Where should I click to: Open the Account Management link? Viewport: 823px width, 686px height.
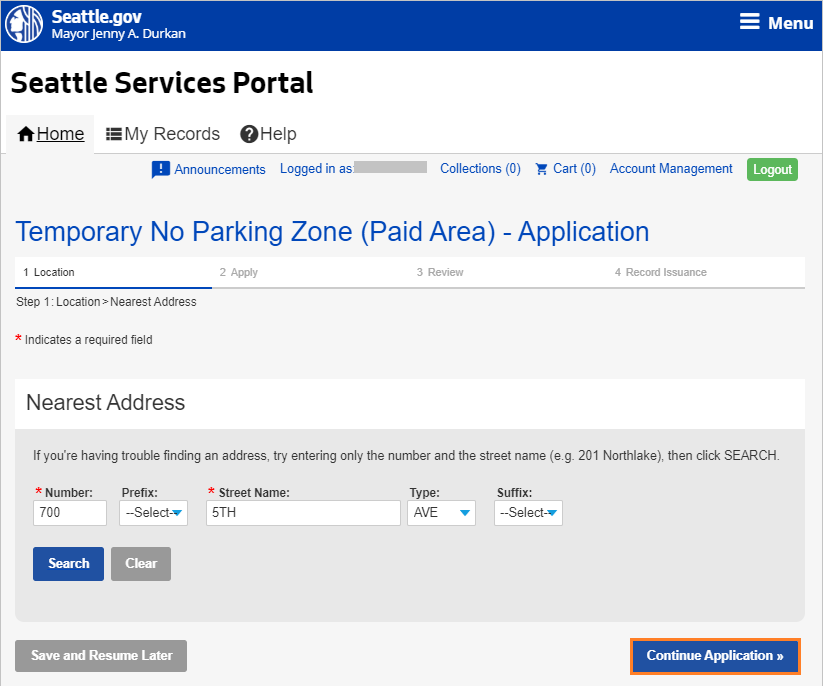671,169
